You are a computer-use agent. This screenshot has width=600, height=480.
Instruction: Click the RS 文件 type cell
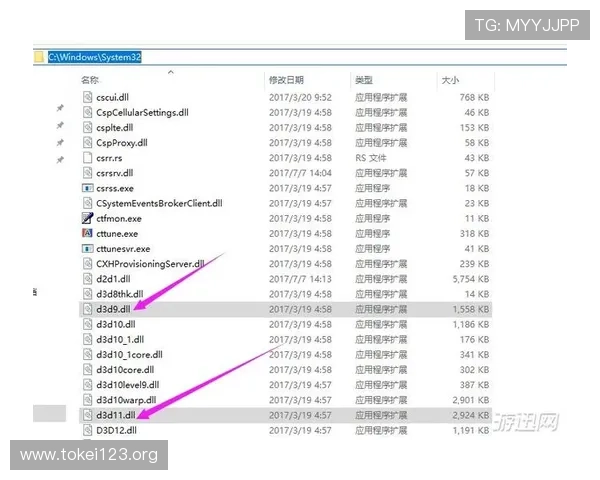[371, 158]
